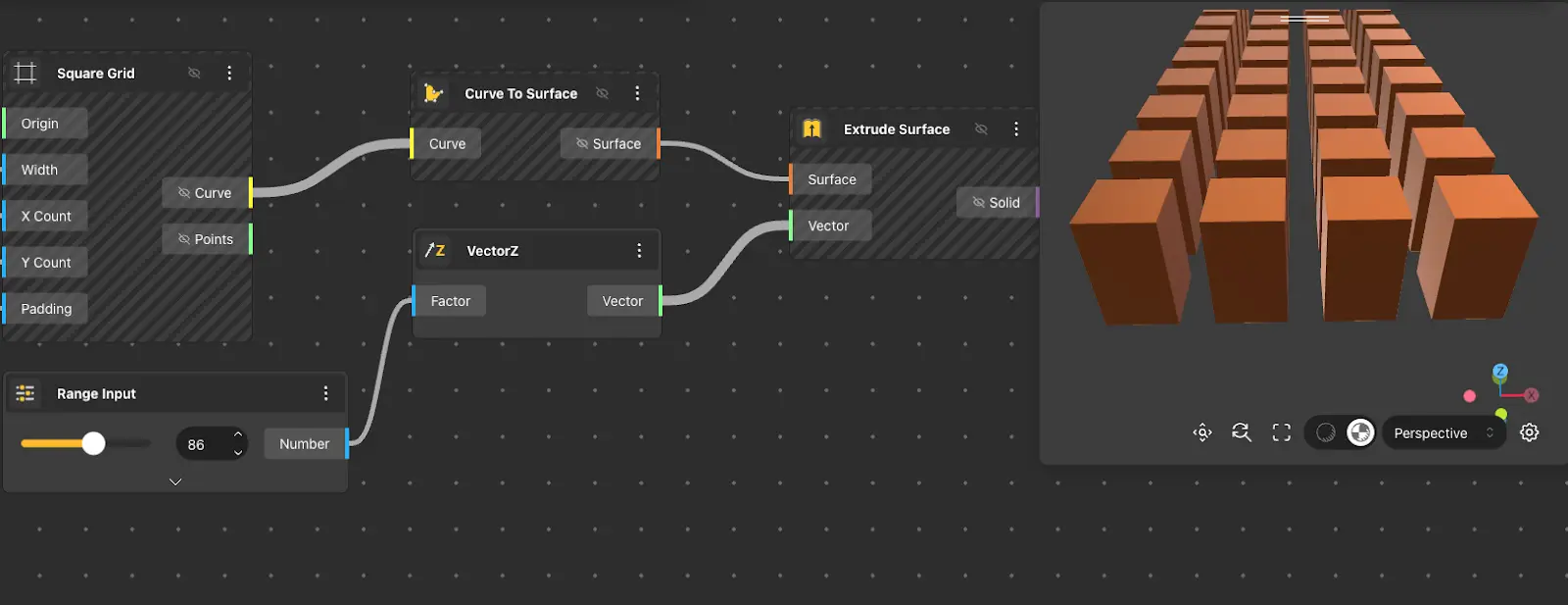Click the Range Input value field showing 86
1568x605 pixels.
click(x=201, y=444)
